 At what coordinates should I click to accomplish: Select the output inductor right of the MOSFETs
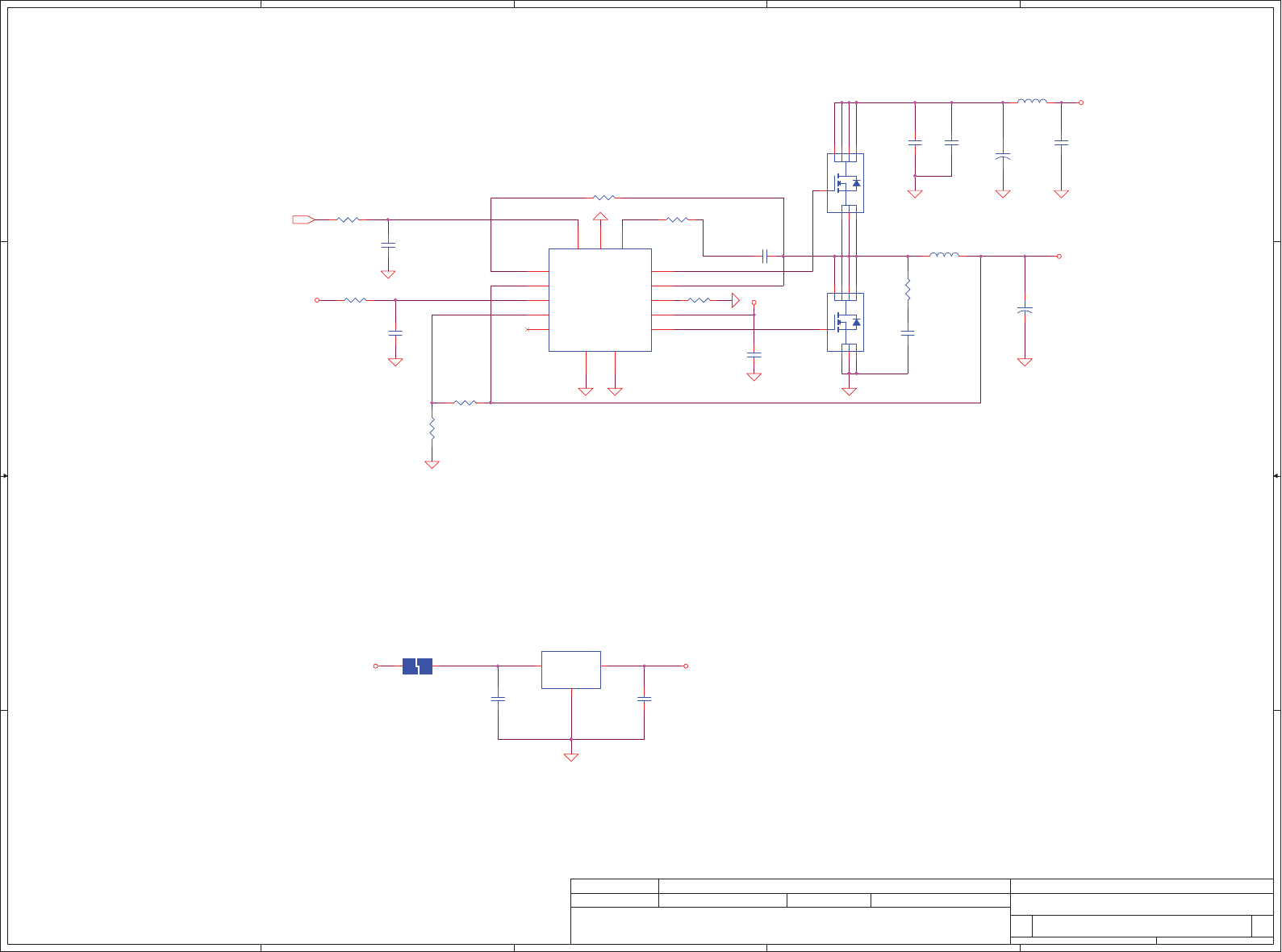(944, 255)
